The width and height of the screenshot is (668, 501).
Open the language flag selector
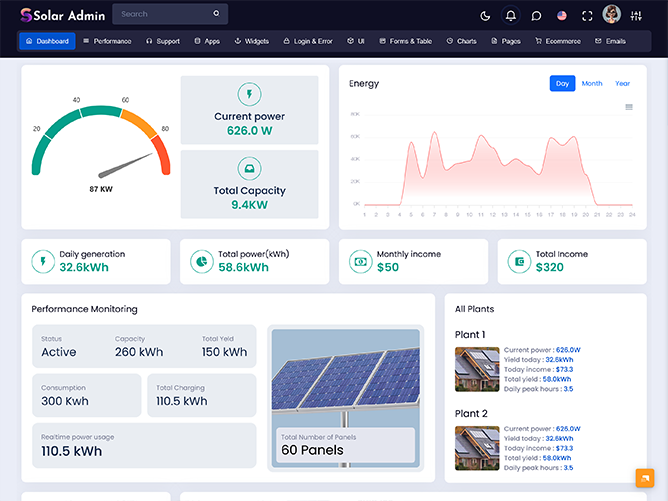click(562, 15)
